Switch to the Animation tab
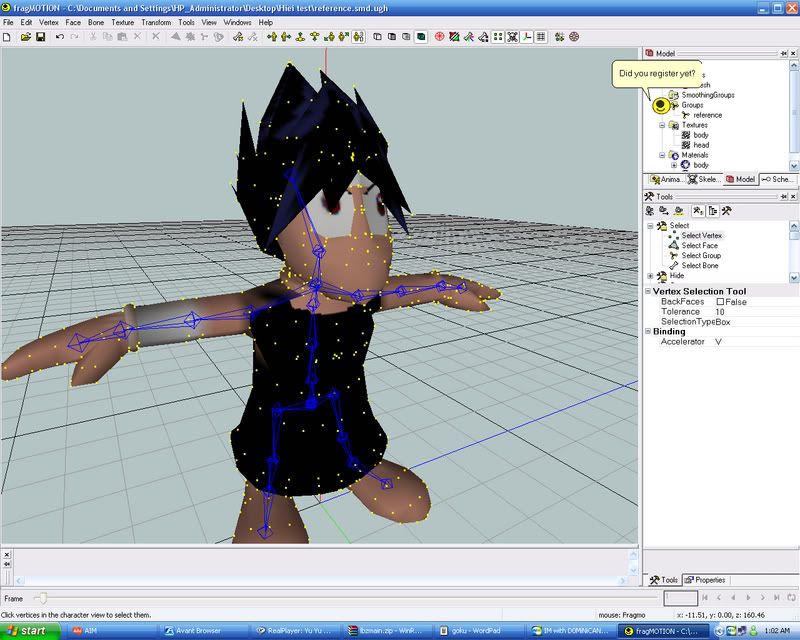Viewport: 800px width, 640px height. pyautogui.click(x=667, y=180)
